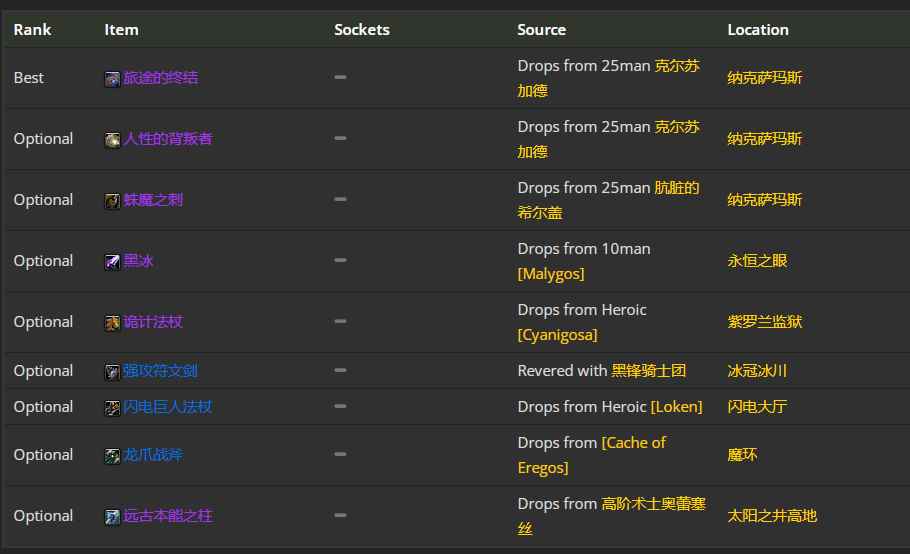The width and height of the screenshot is (910, 554).
Task: Open the 太阳之井高地 location link
Action: (772, 516)
